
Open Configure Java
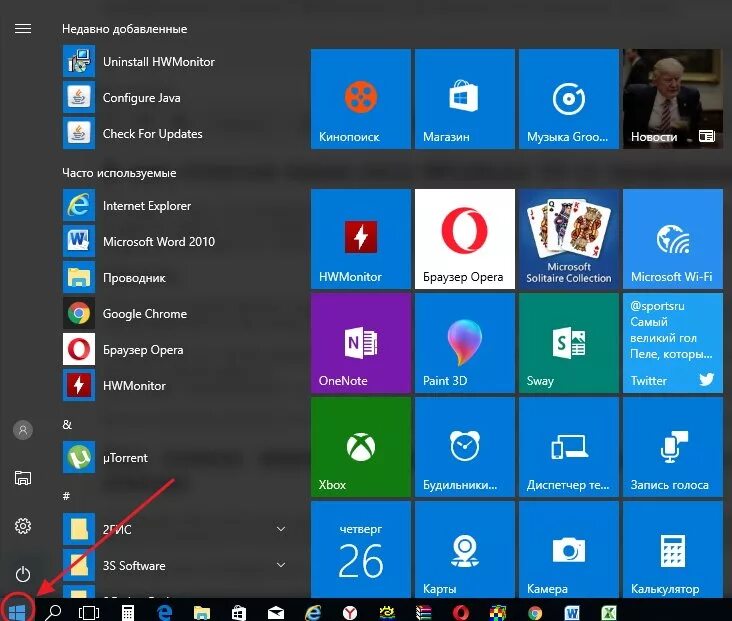(122, 98)
